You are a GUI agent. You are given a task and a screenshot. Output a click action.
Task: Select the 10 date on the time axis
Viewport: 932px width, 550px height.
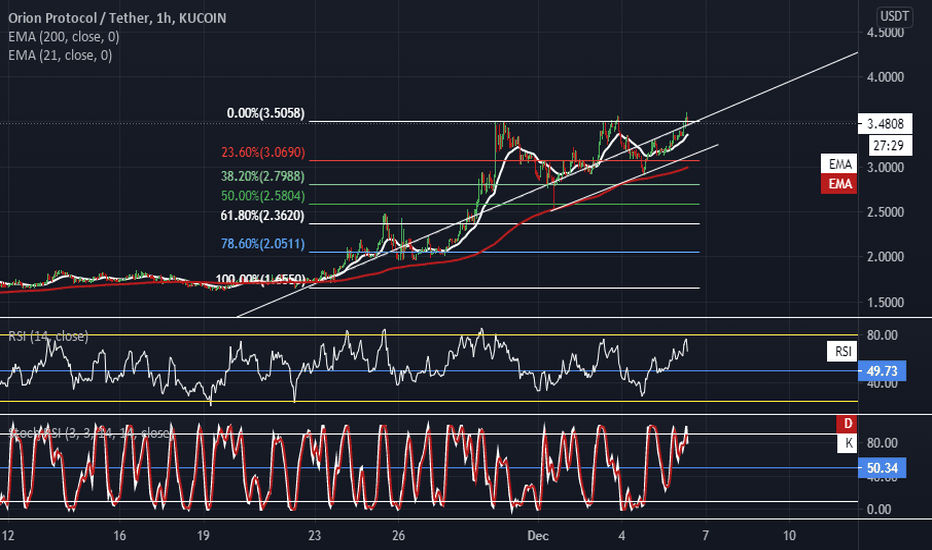tap(789, 536)
